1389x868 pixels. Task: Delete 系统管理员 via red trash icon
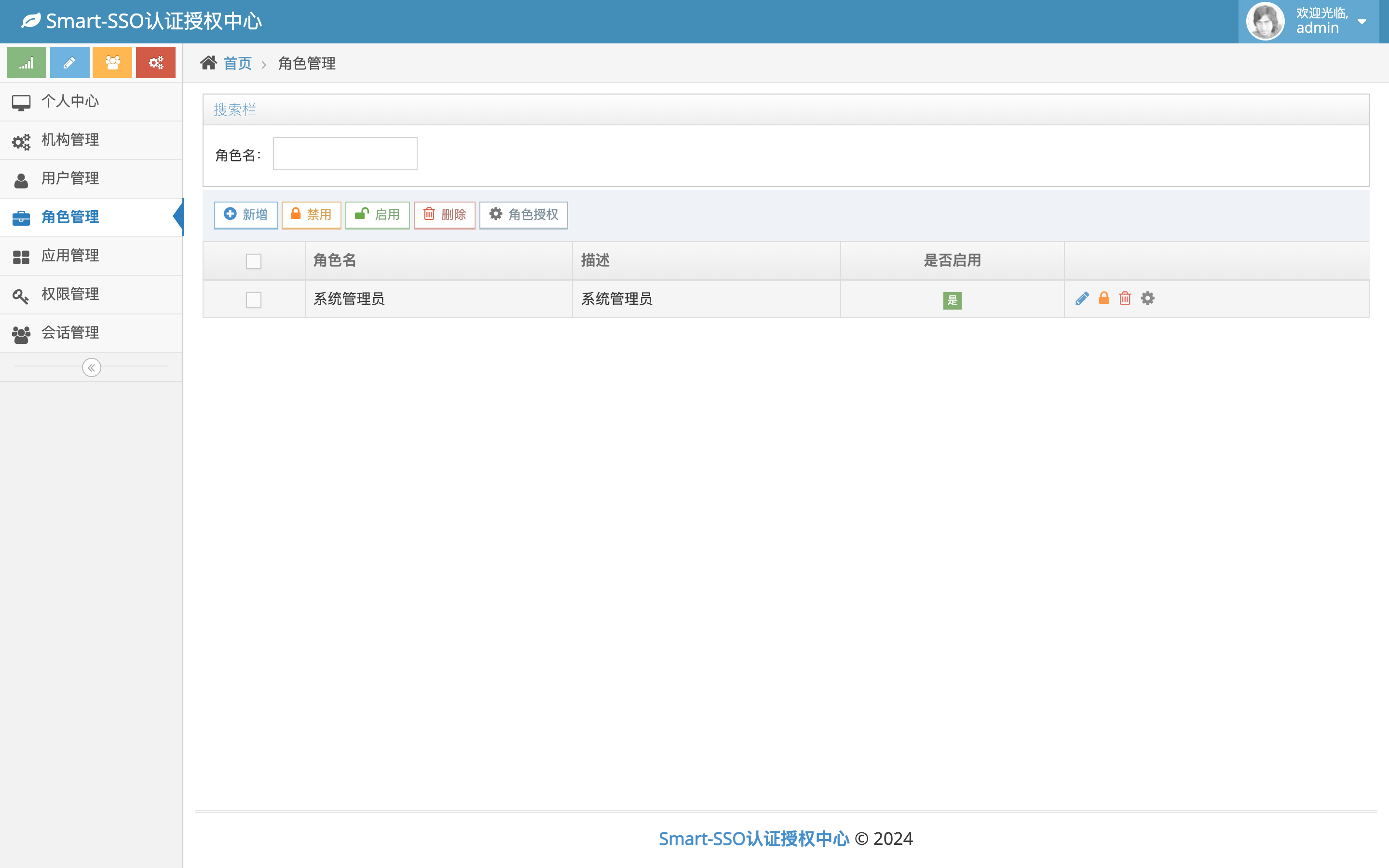click(x=1125, y=298)
